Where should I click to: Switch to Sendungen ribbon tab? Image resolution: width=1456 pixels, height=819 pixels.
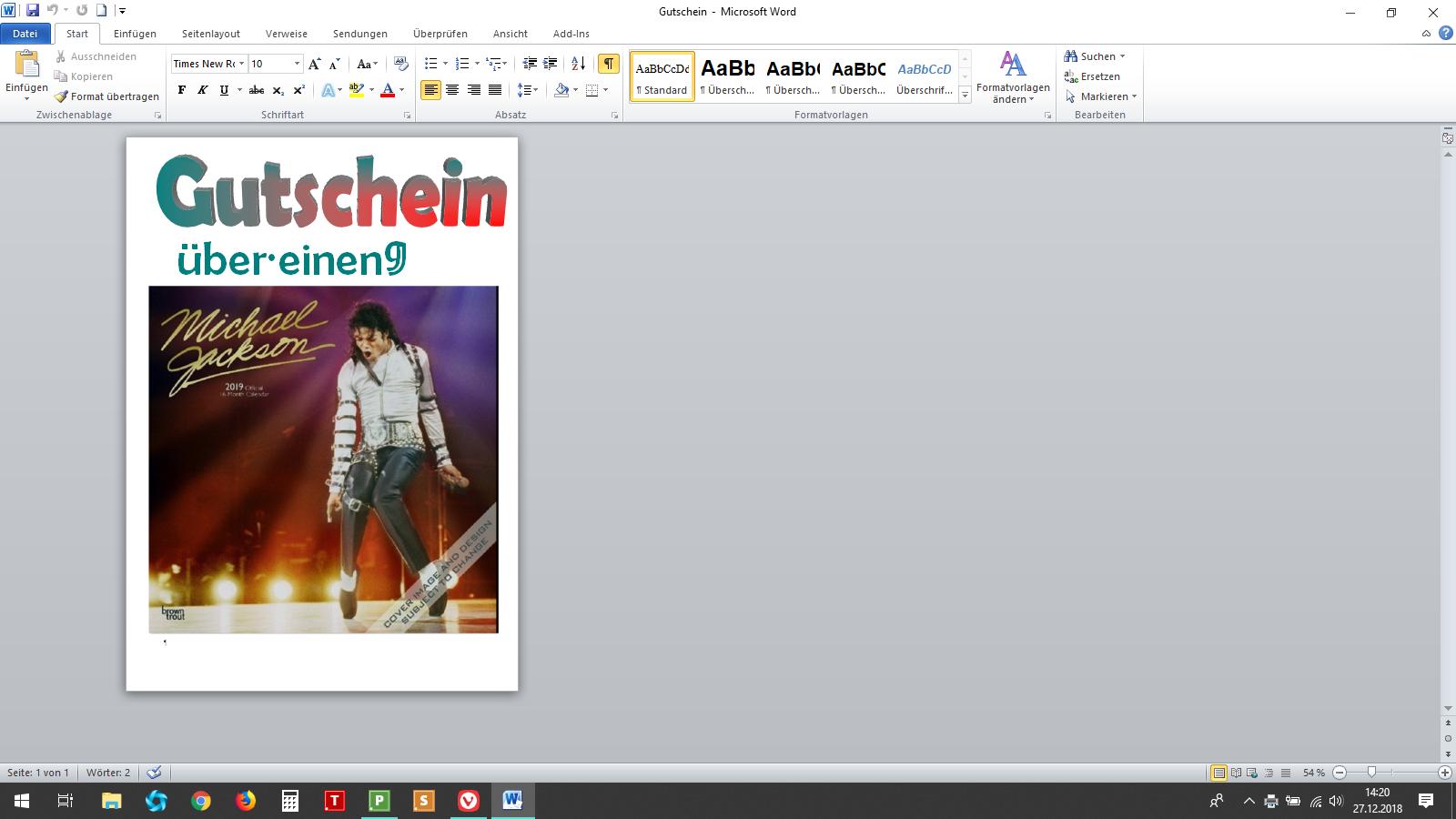click(x=360, y=34)
